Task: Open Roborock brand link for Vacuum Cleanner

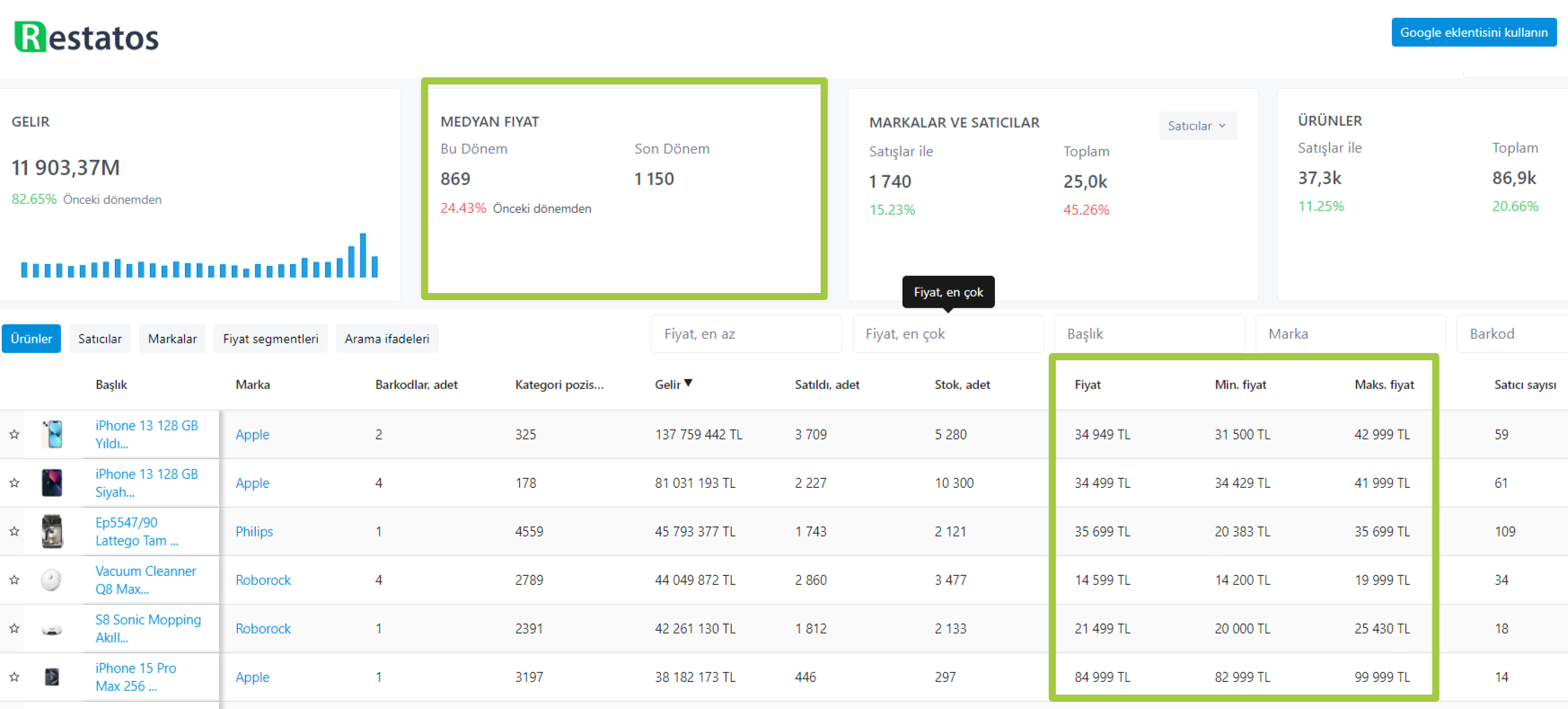Action: coord(263,580)
